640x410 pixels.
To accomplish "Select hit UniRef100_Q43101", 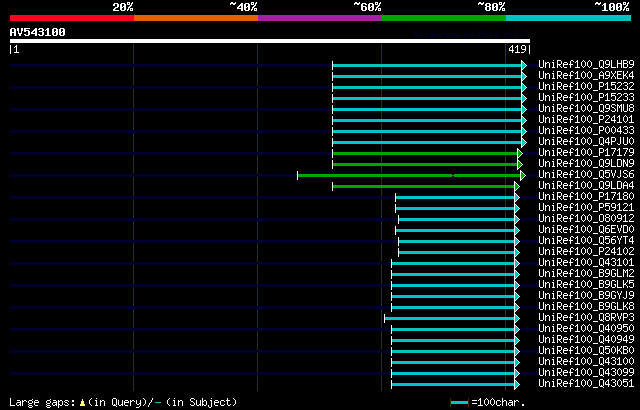I will click(x=586, y=263).
